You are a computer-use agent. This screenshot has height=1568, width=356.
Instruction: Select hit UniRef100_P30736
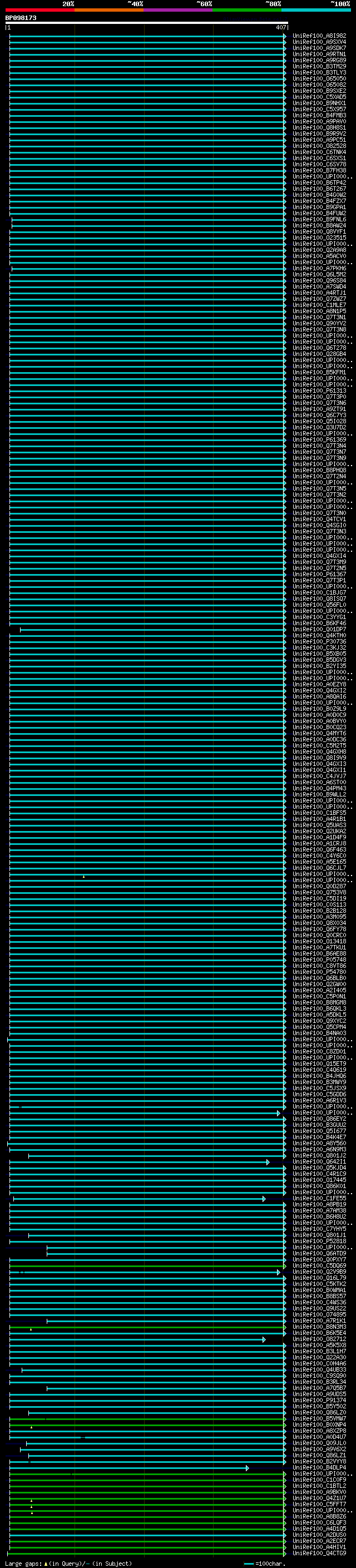click(319, 641)
